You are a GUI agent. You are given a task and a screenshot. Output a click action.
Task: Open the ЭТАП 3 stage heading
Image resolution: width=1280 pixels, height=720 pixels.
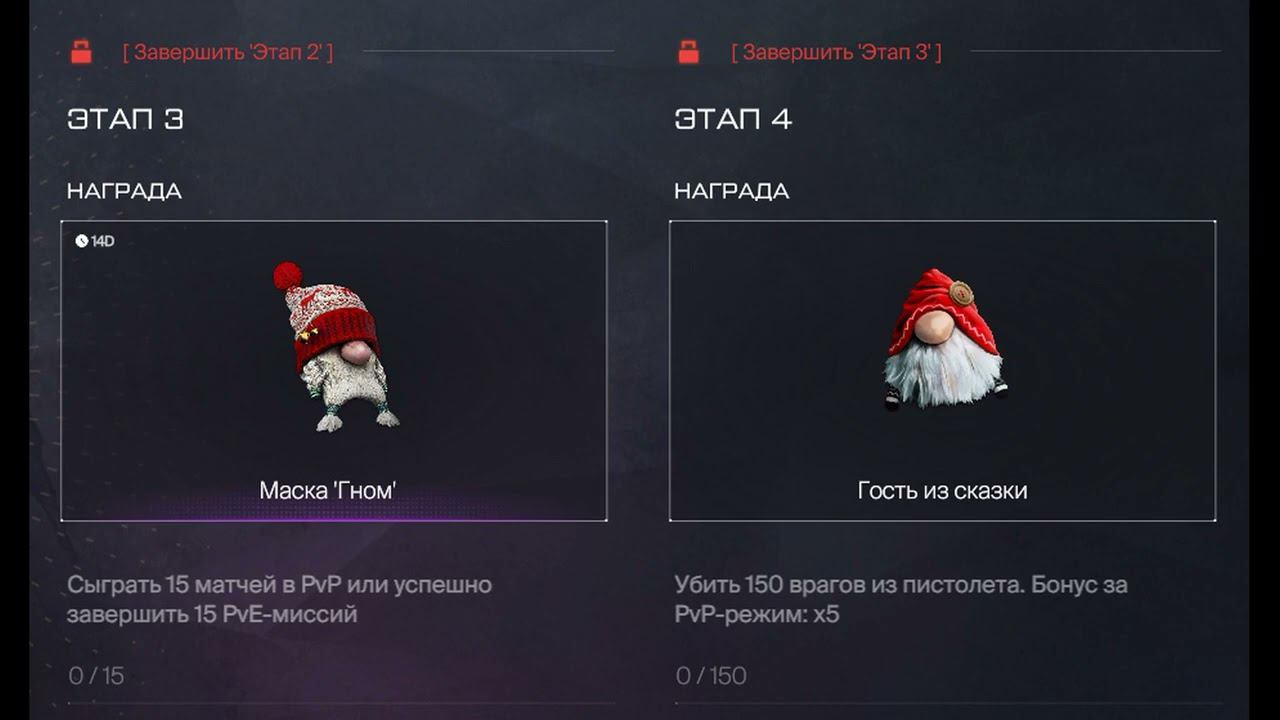click(125, 119)
